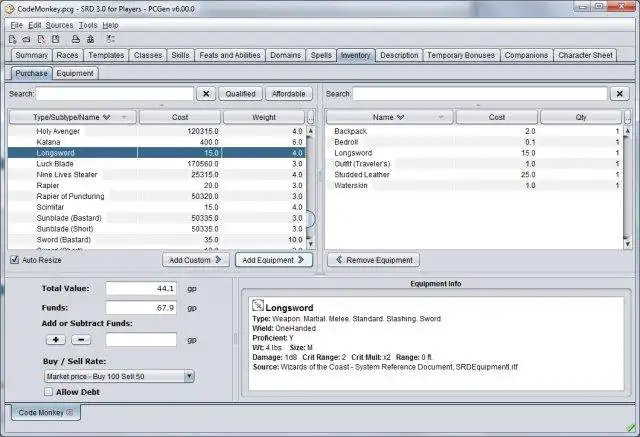Clear the owned equipment search with X
The height and width of the screenshot is (437, 640).
tap(620, 94)
